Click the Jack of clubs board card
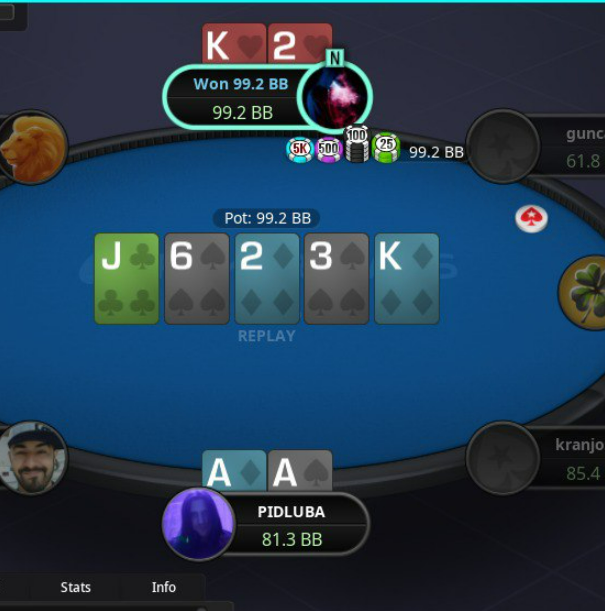This screenshot has height=611, width=605. (127, 279)
